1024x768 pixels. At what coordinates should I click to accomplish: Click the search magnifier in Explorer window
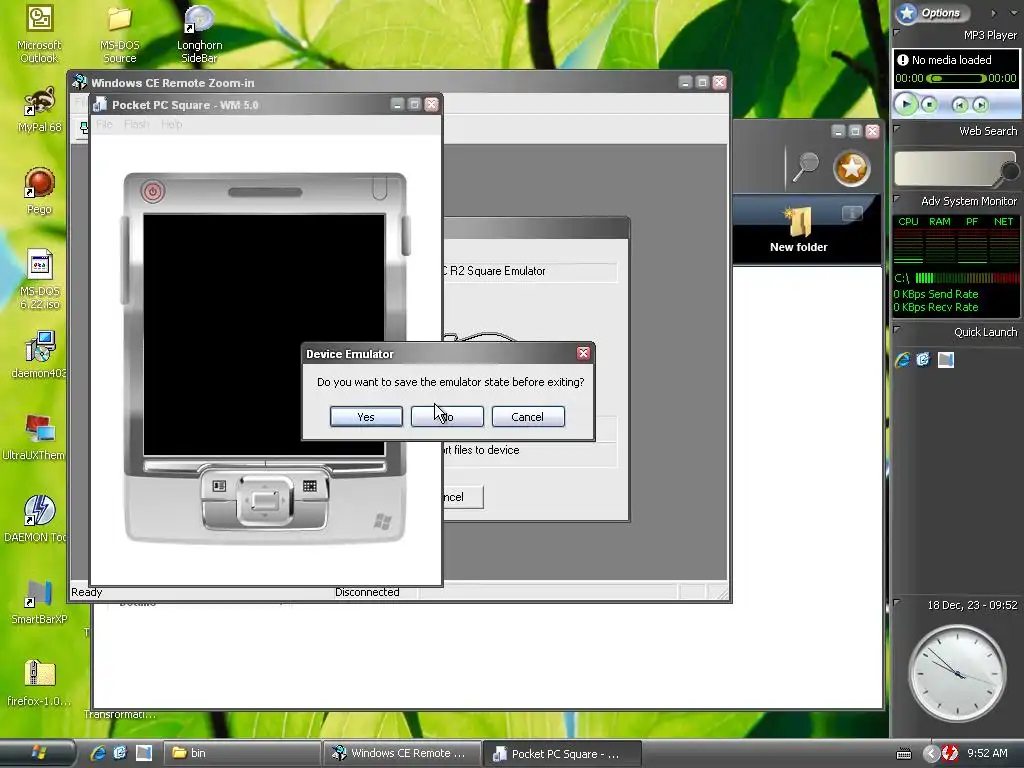806,167
